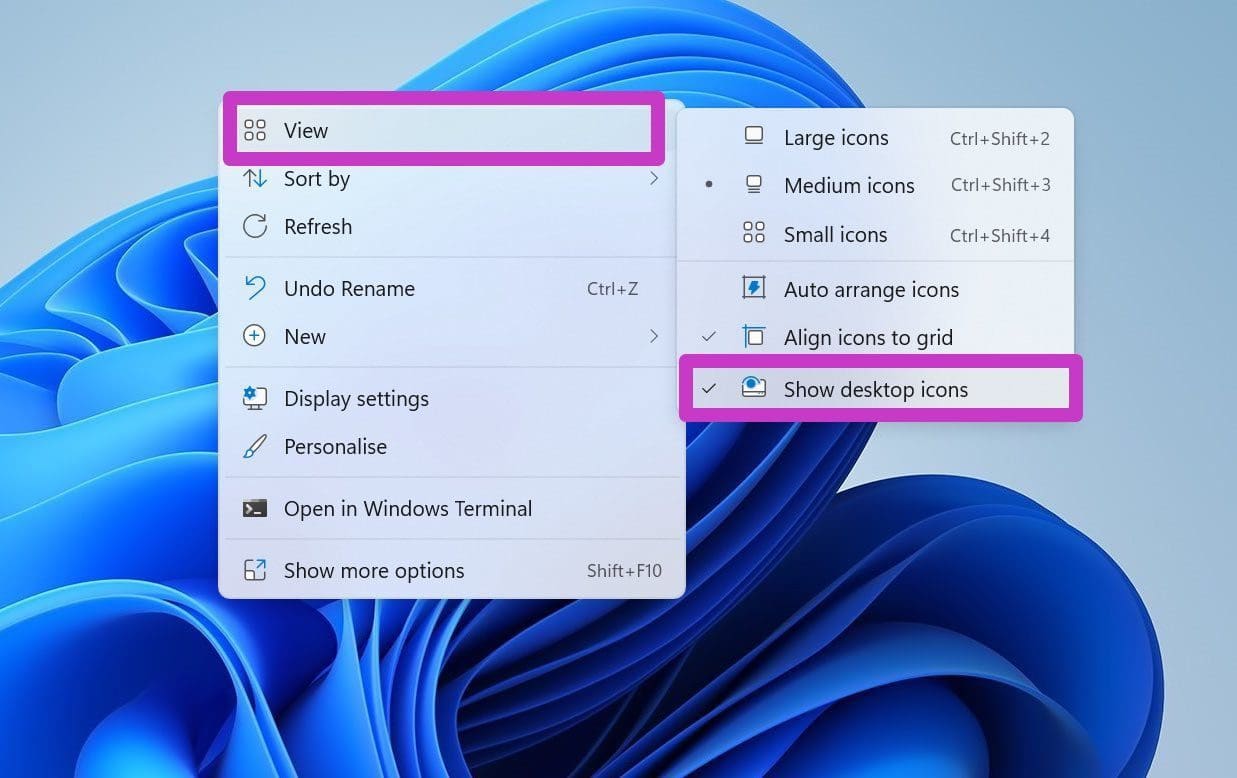Image resolution: width=1237 pixels, height=778 pixels.
Task: Click the Show desktop icons picture icon
Action: tap(754, 388)
